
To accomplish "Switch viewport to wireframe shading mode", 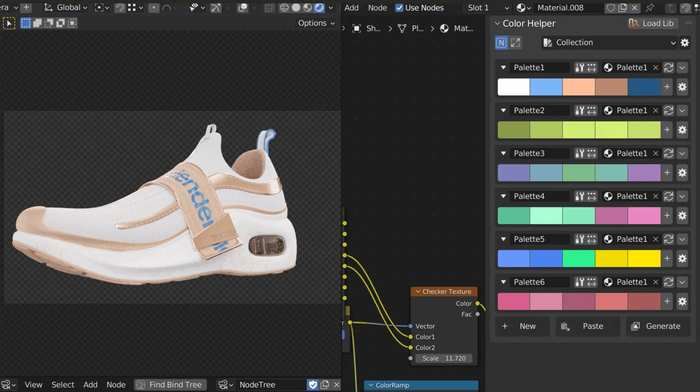I will click(284, 8).
